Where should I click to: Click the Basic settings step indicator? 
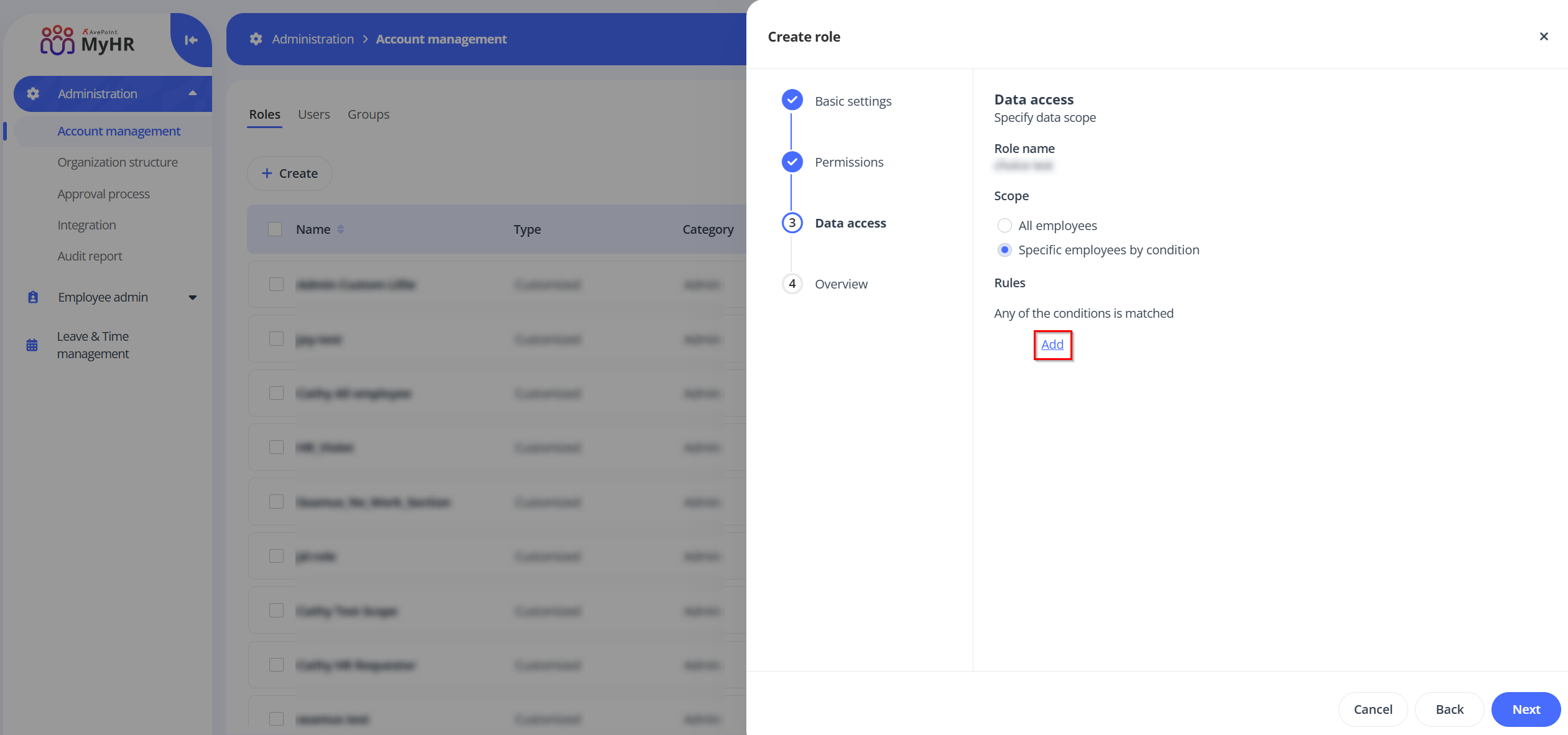(792, 100)
